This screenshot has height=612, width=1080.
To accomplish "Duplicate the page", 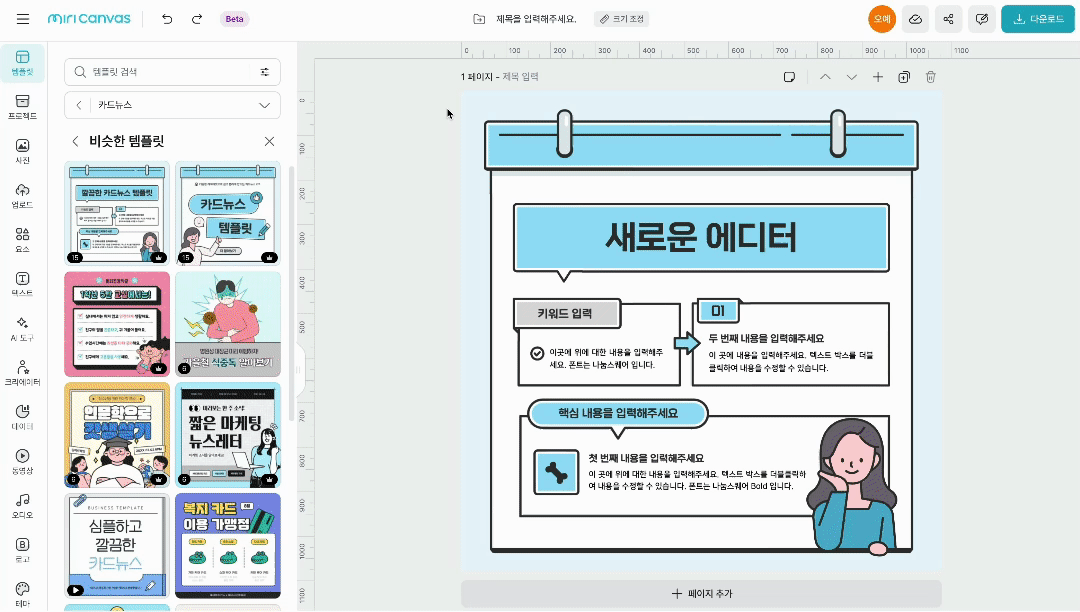I will (x=904, y=77).
